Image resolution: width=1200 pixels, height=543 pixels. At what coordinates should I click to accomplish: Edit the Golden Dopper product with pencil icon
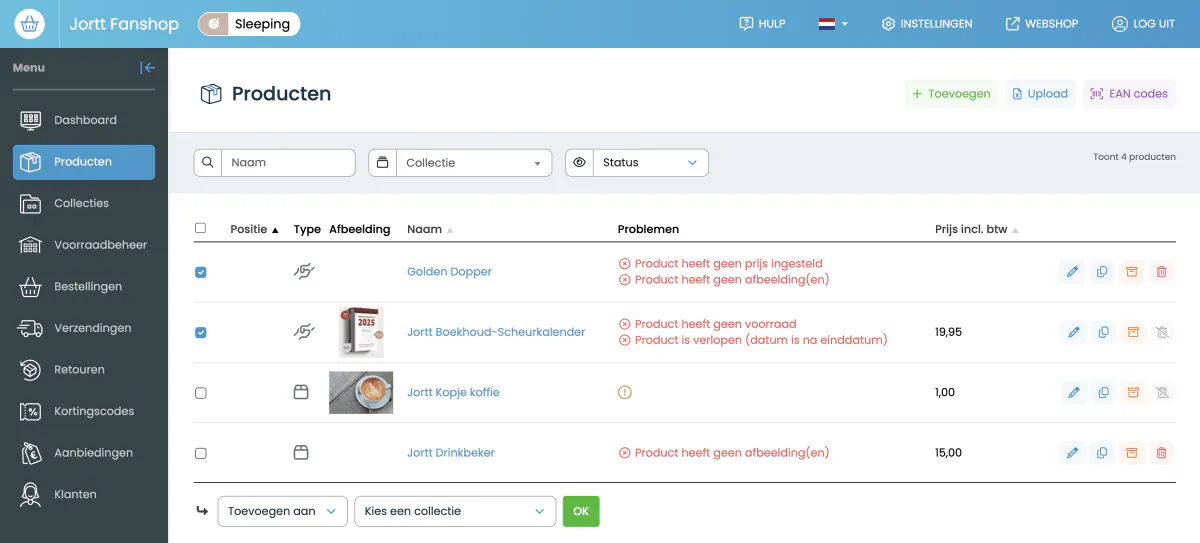(x=1073, y=272)
